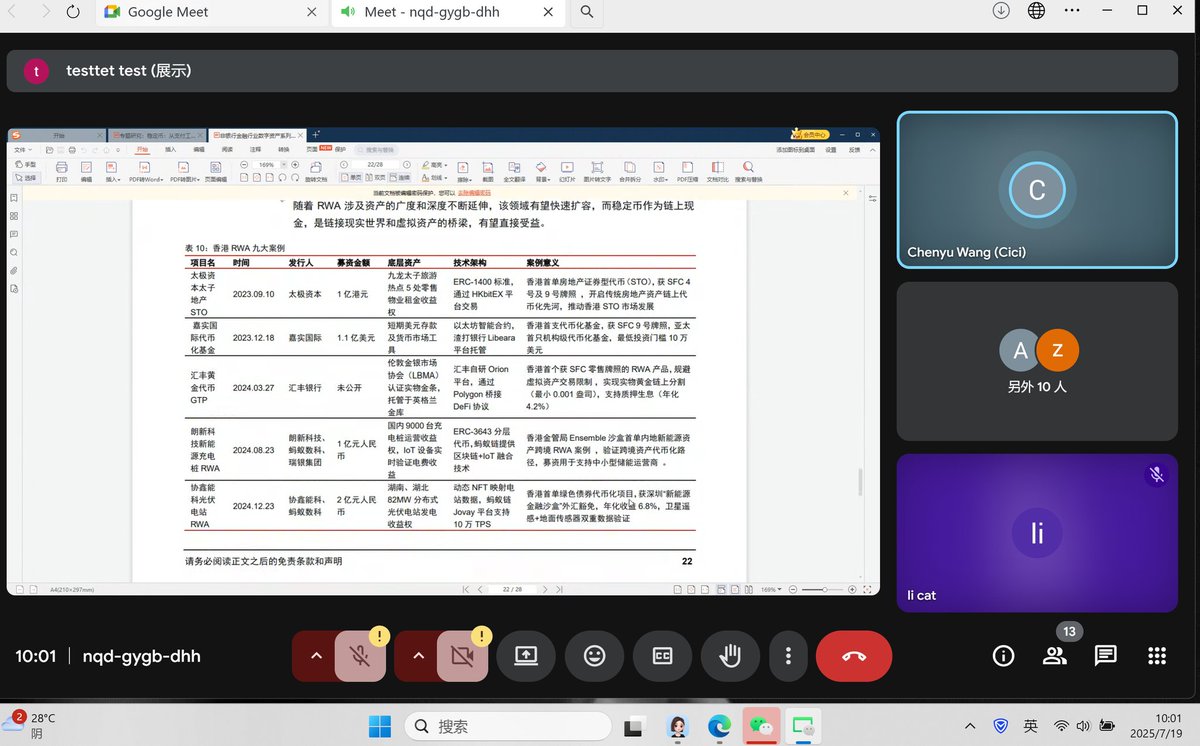Leave the call with red hang-up button

[854, 656]
